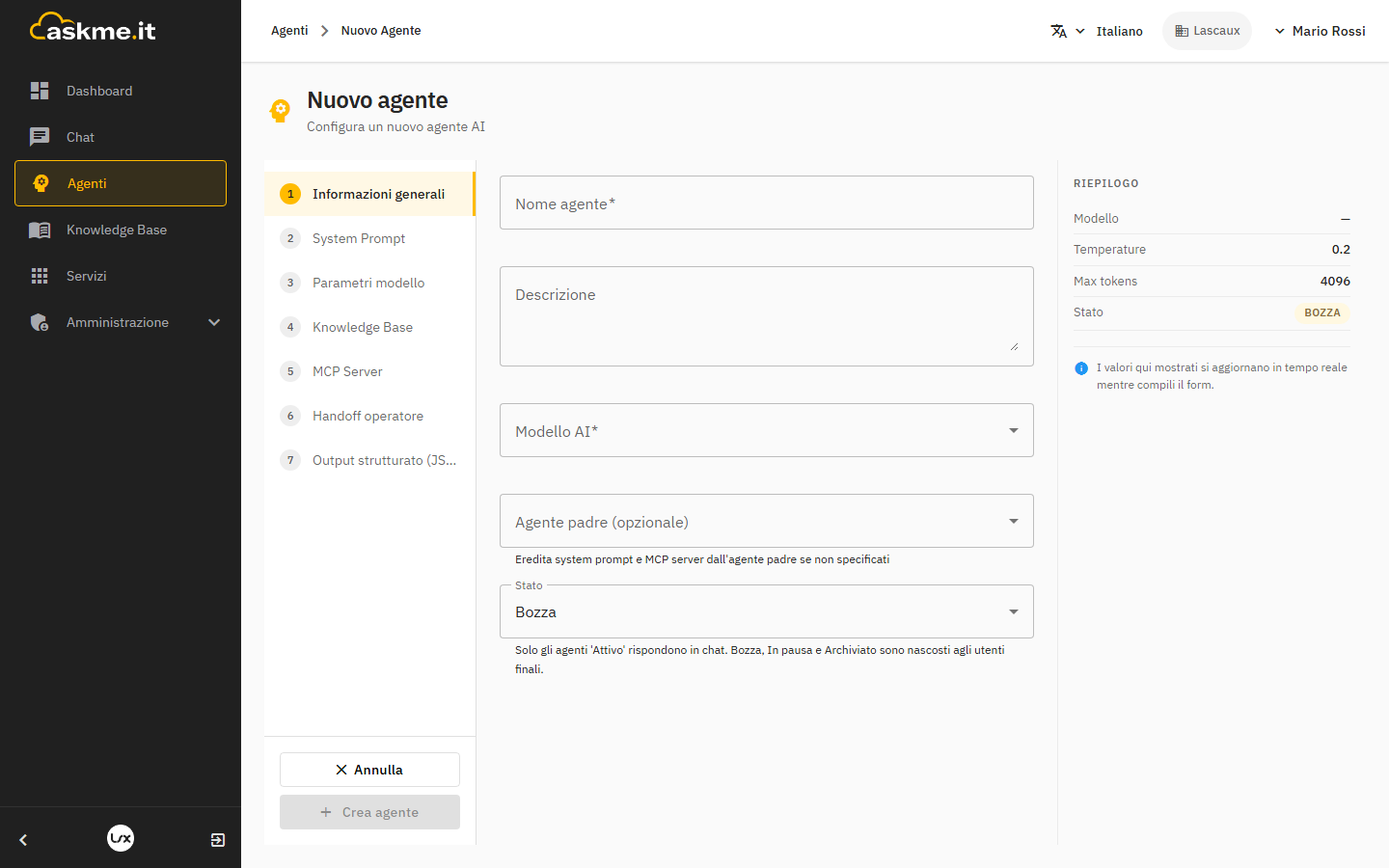This screenshot has height=868, width=1389.
Task: Go to step 3 Parametri modello
Action: click(x=369, y=283)
